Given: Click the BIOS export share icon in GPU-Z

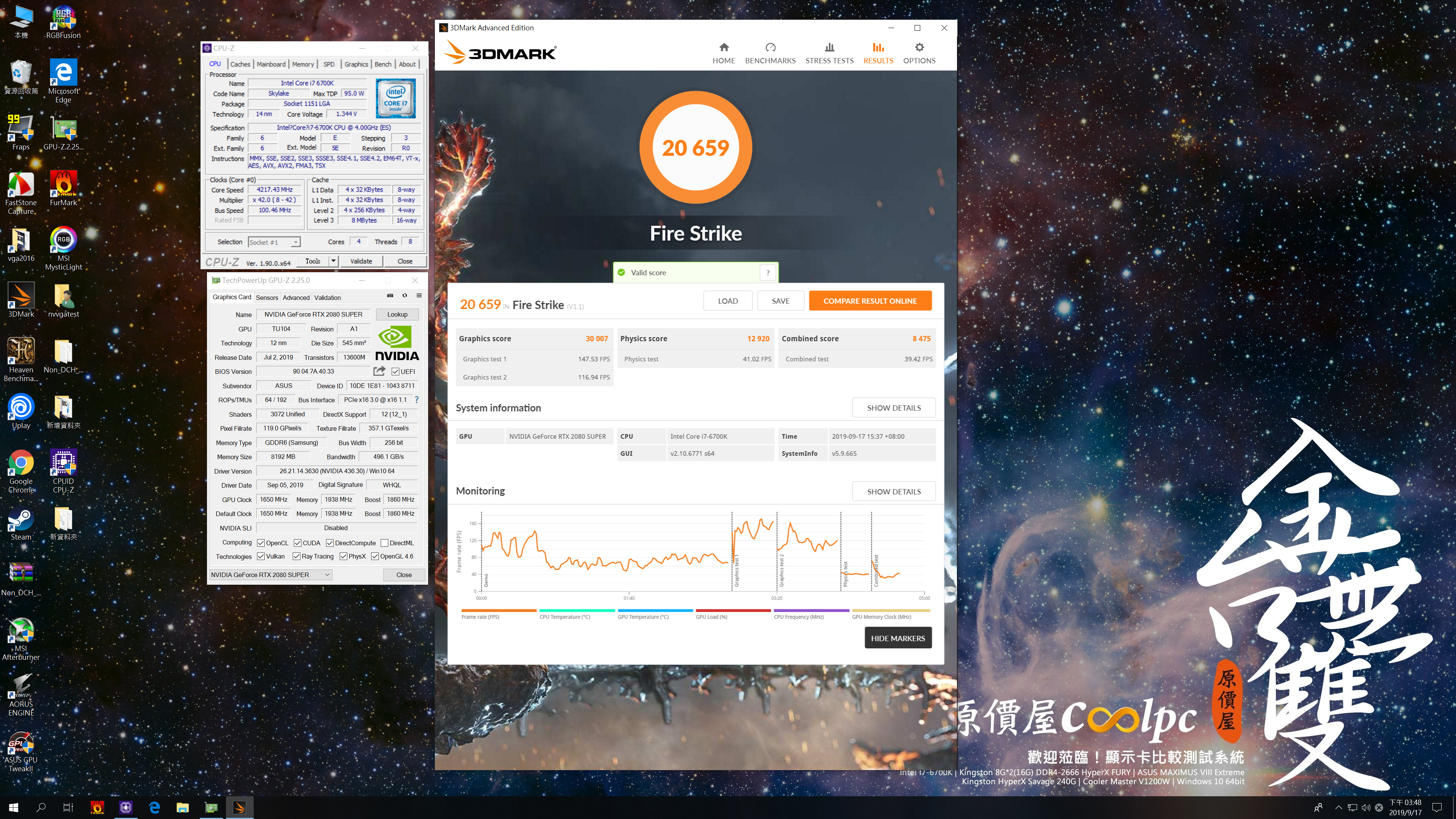Looking at the screenshot, I should [x=380, y=371].
